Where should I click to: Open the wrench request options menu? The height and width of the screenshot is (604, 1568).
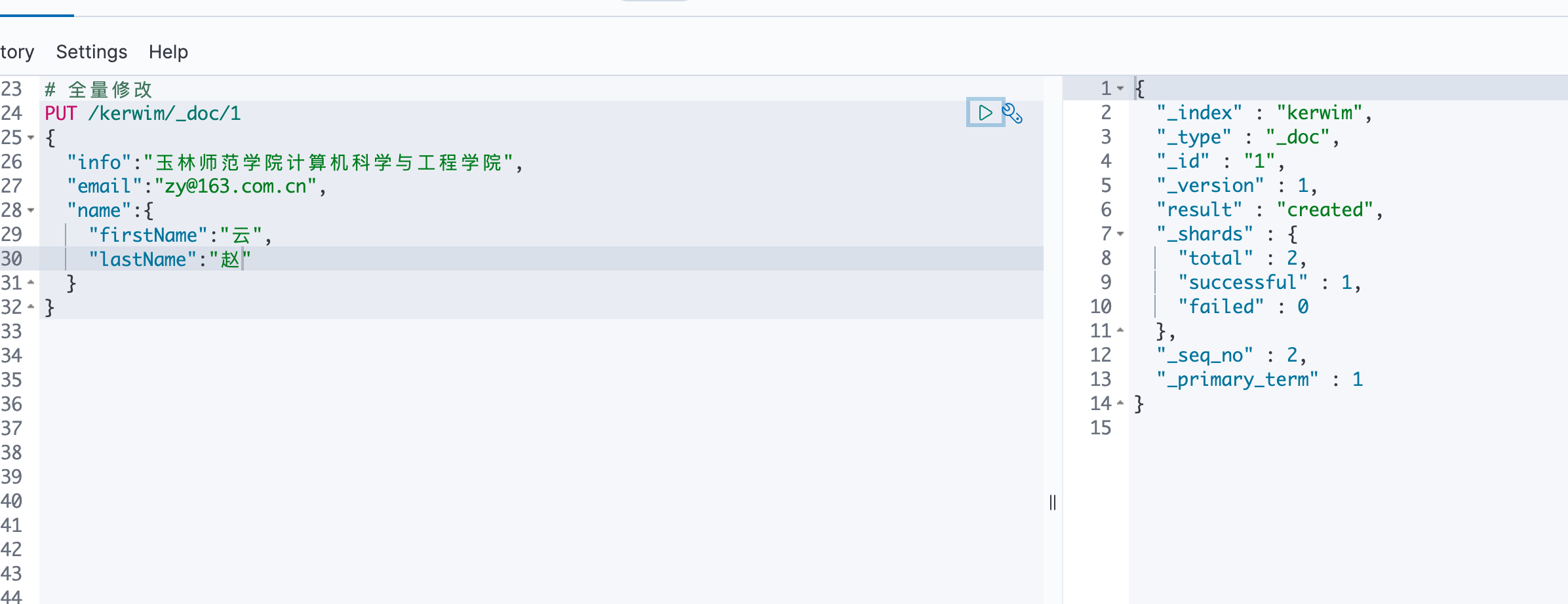coord(1013,113)
